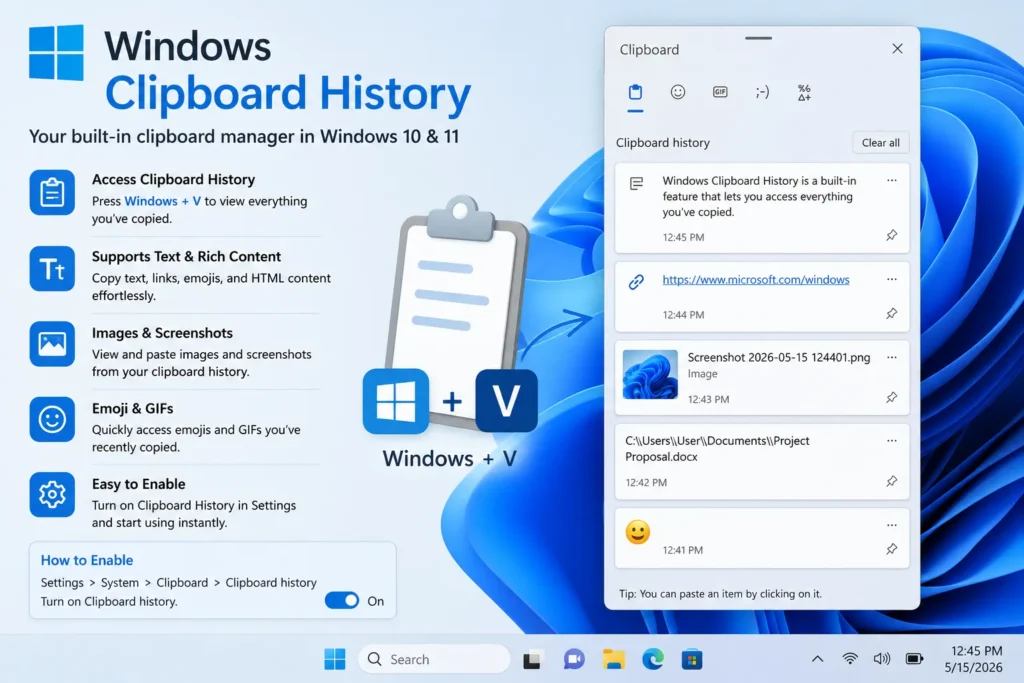Click the Images & Screenshots picture icon
The image size is (1024, 683).
coord(52,344)
